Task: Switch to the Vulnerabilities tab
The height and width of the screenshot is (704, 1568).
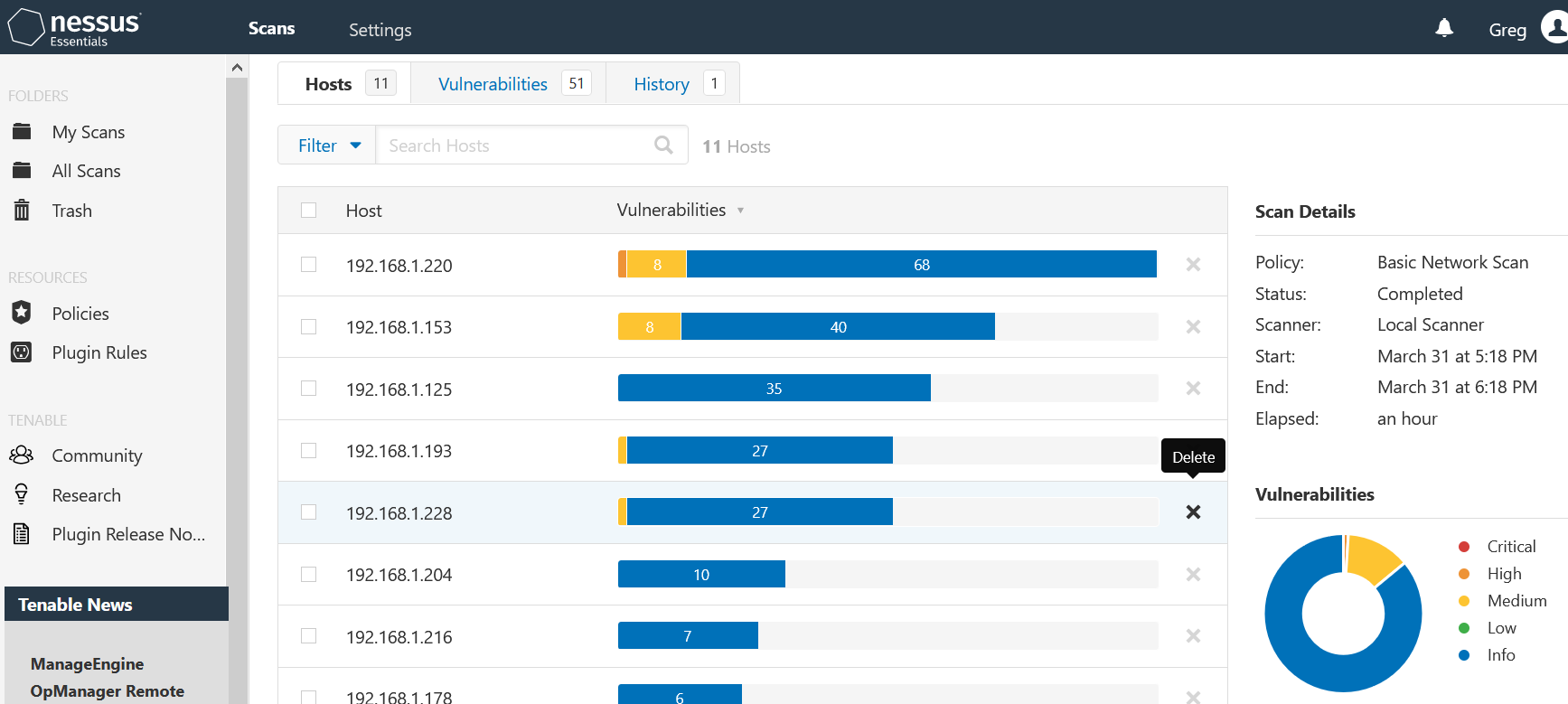Action: (x=493, y=84)
